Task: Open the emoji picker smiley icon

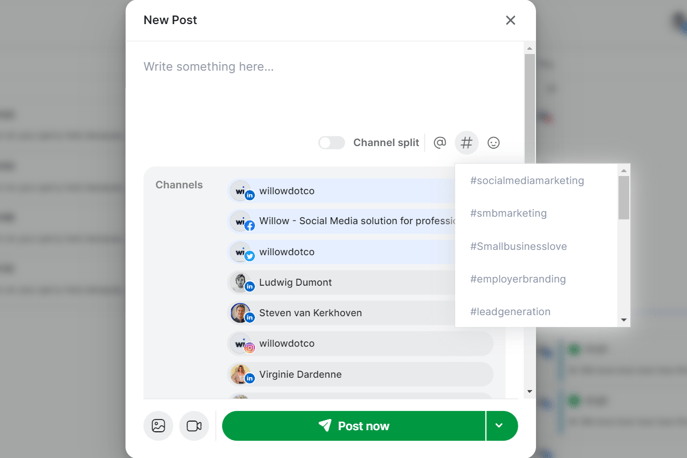Action: 493,143
